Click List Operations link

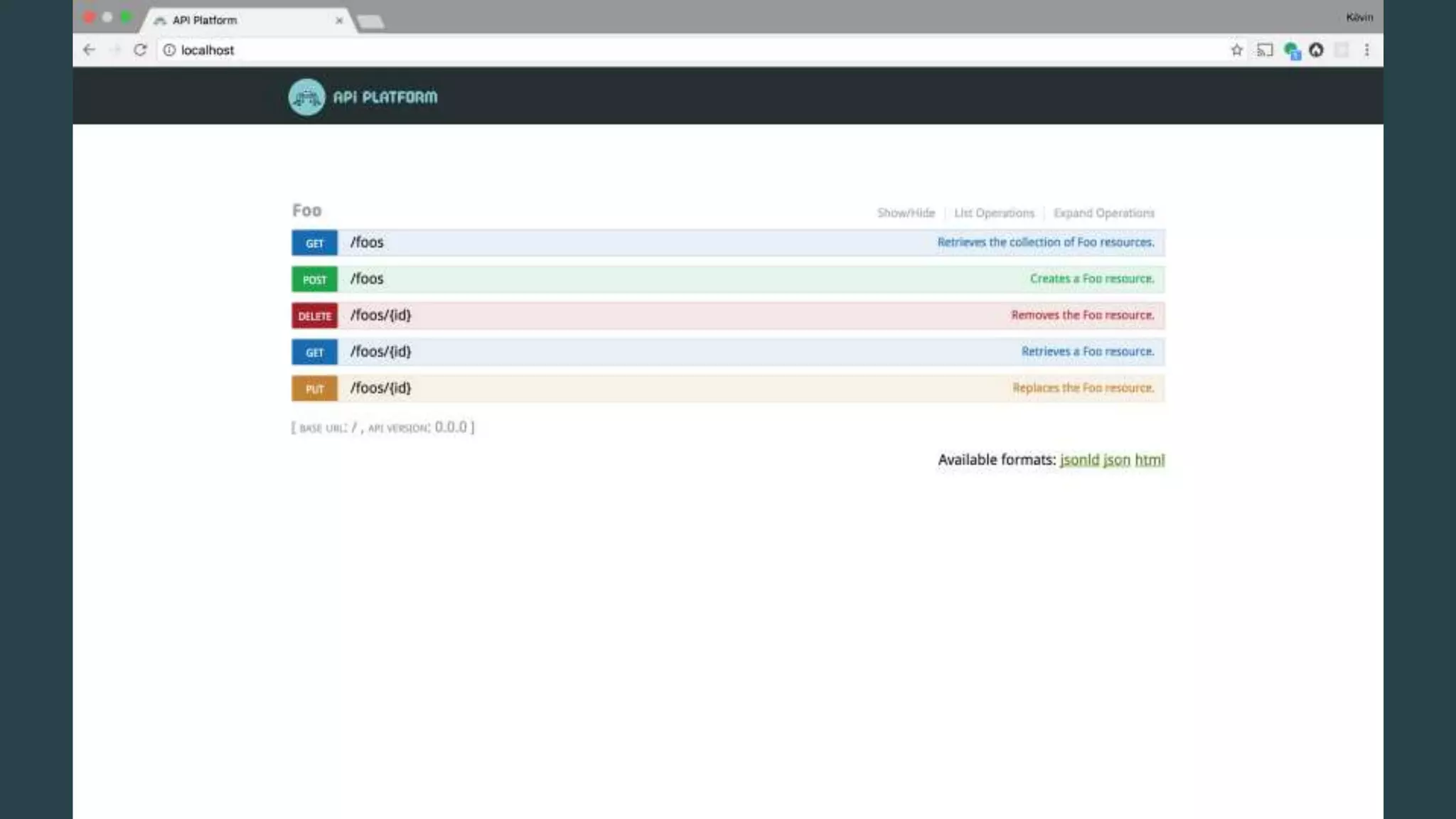click(x=994, y=213)
